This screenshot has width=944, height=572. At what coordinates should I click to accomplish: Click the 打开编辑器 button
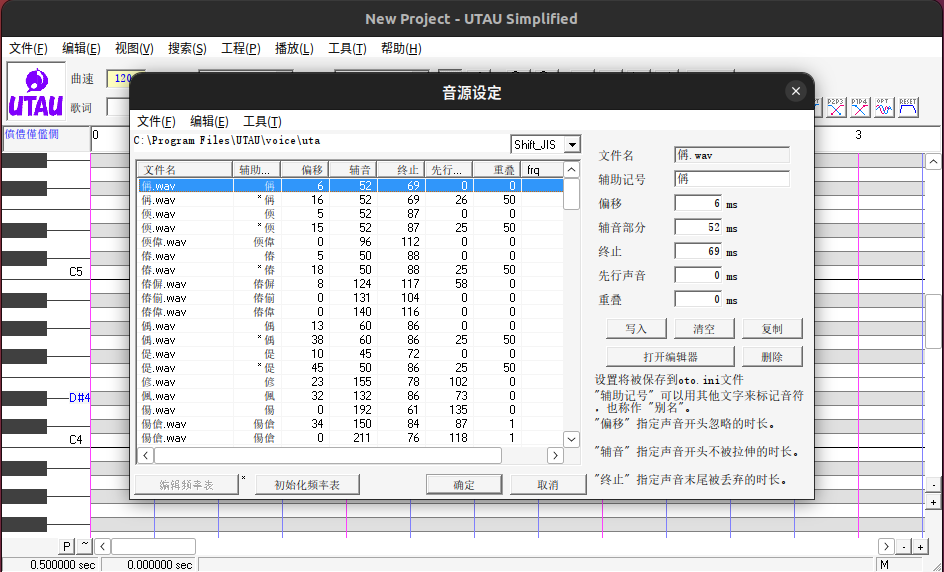670,357
